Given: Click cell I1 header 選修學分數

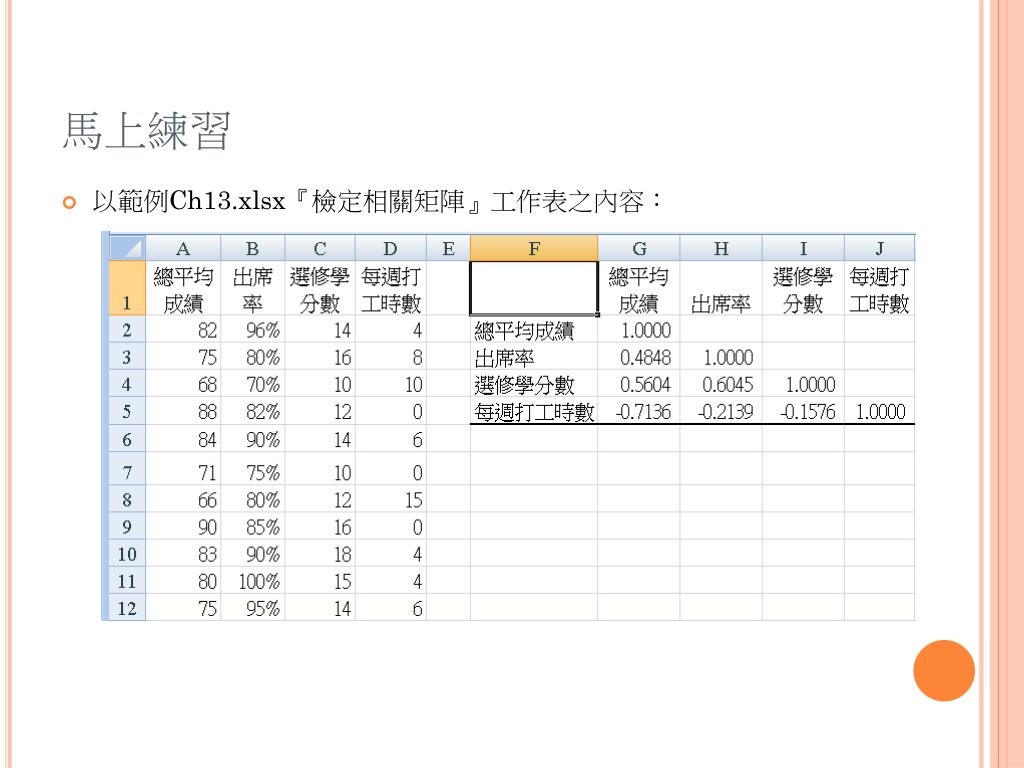Looking at the screenshot, I should pyautogui.click(x=803, y=289).
